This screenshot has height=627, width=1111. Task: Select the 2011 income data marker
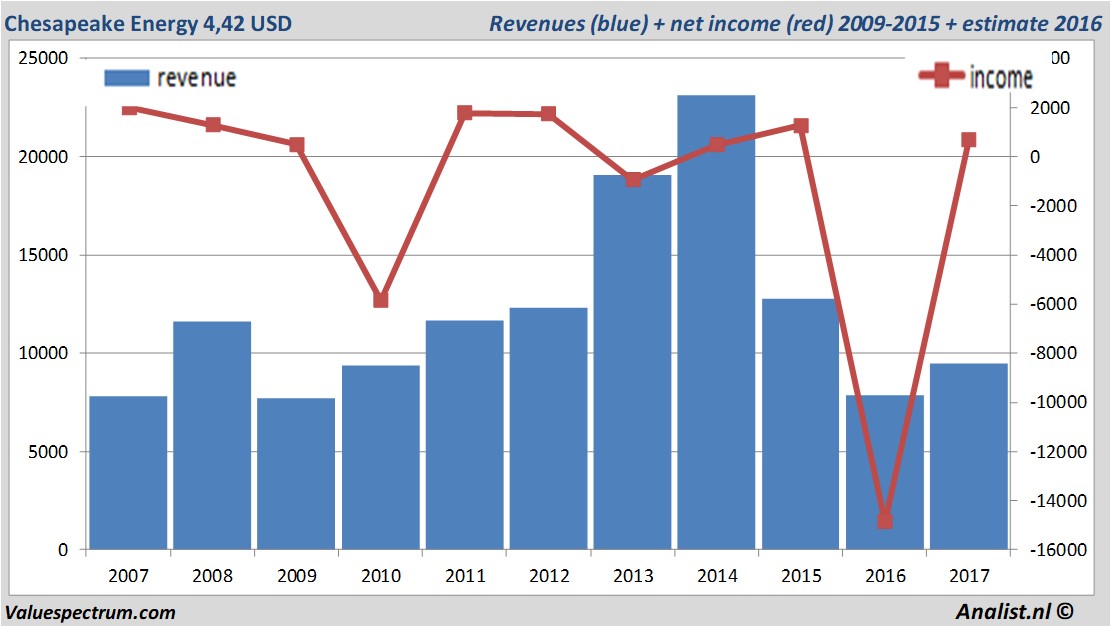point(465,113)
